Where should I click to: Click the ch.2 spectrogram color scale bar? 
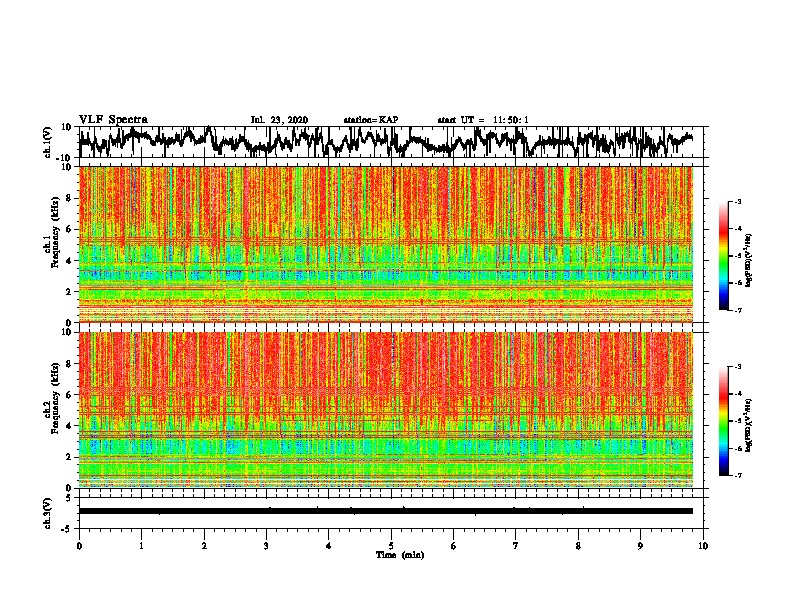click(x=723, y=421)
